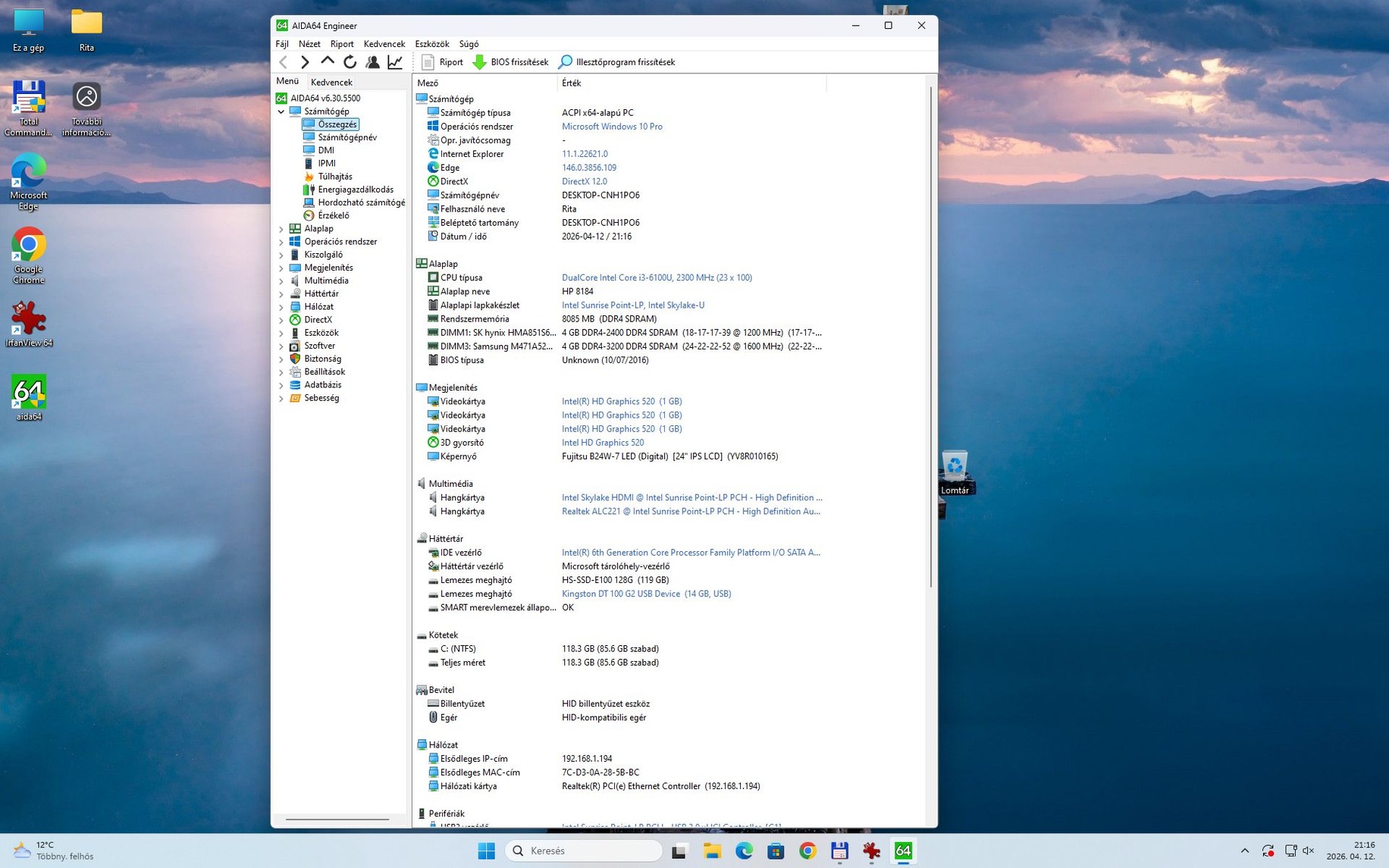Show hidden tray icons chevron

pyautogui.click(x=1244, y=851)
